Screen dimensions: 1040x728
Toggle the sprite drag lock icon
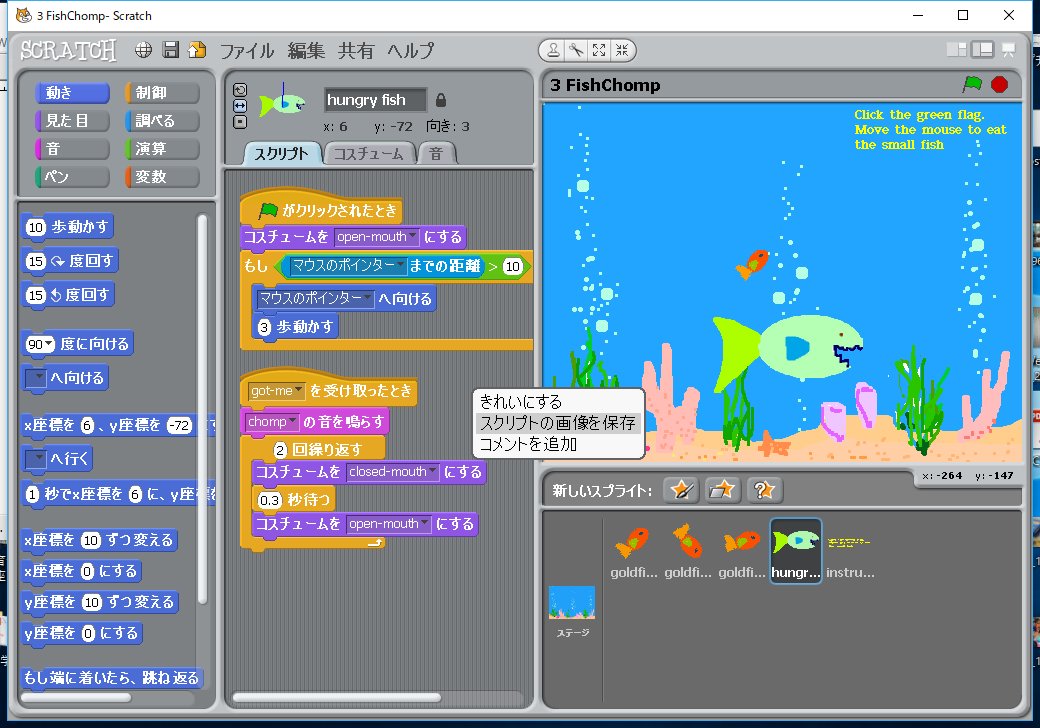(x=441, y=100)
